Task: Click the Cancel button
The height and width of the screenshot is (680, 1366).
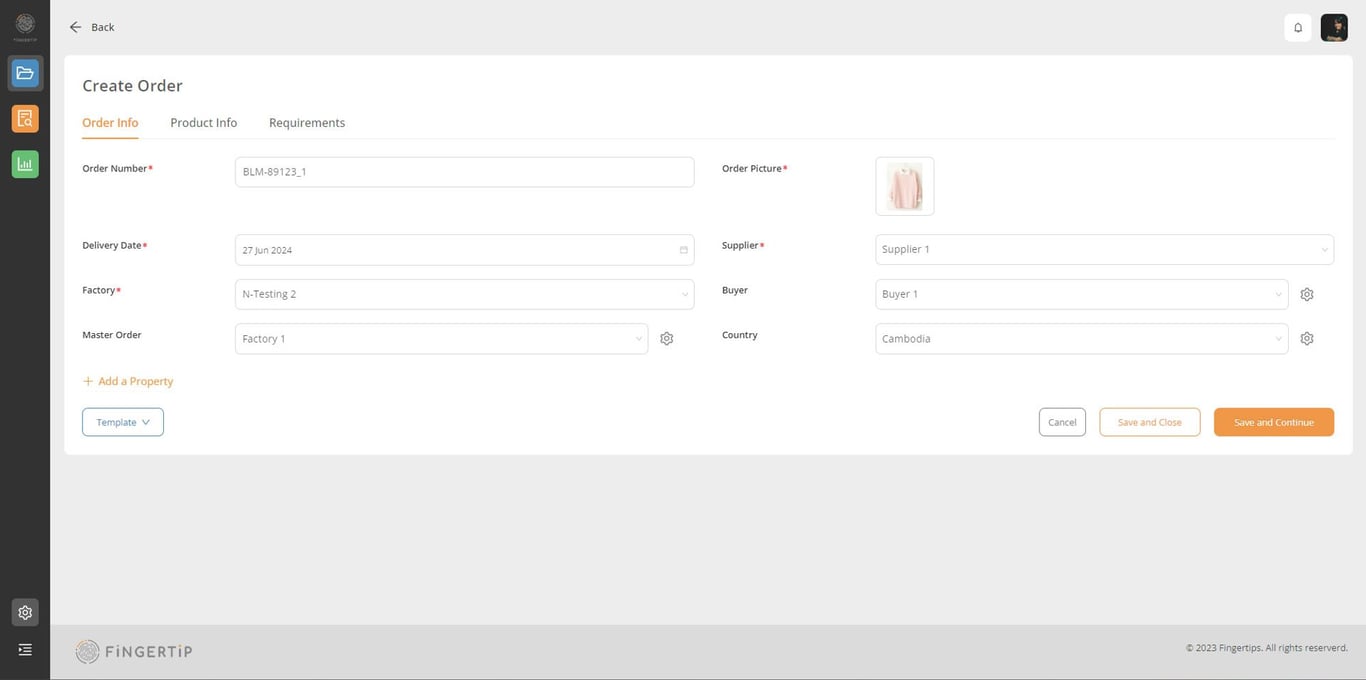Action: point(1062,422)
